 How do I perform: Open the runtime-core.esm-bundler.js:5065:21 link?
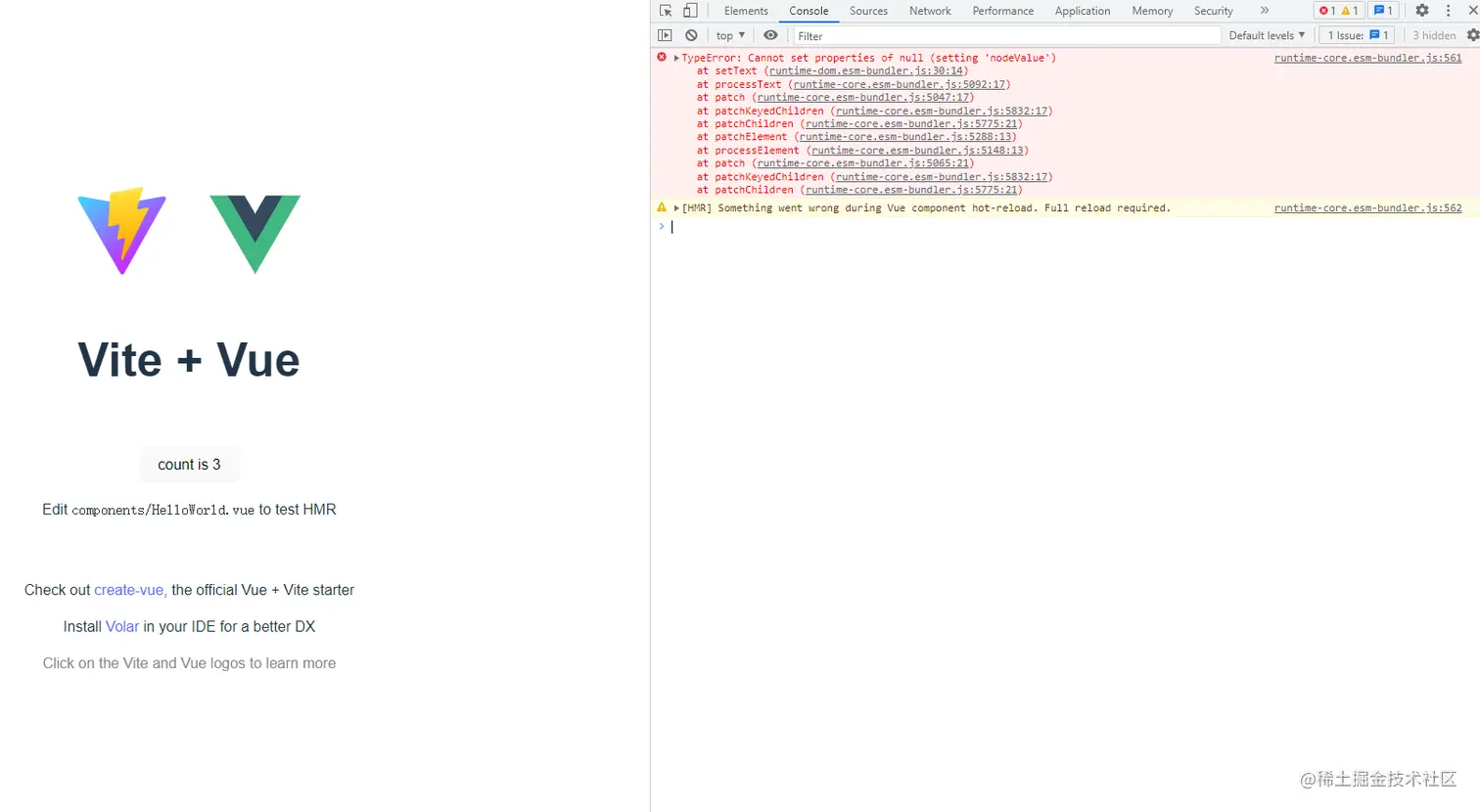click(x=862, y=163)
